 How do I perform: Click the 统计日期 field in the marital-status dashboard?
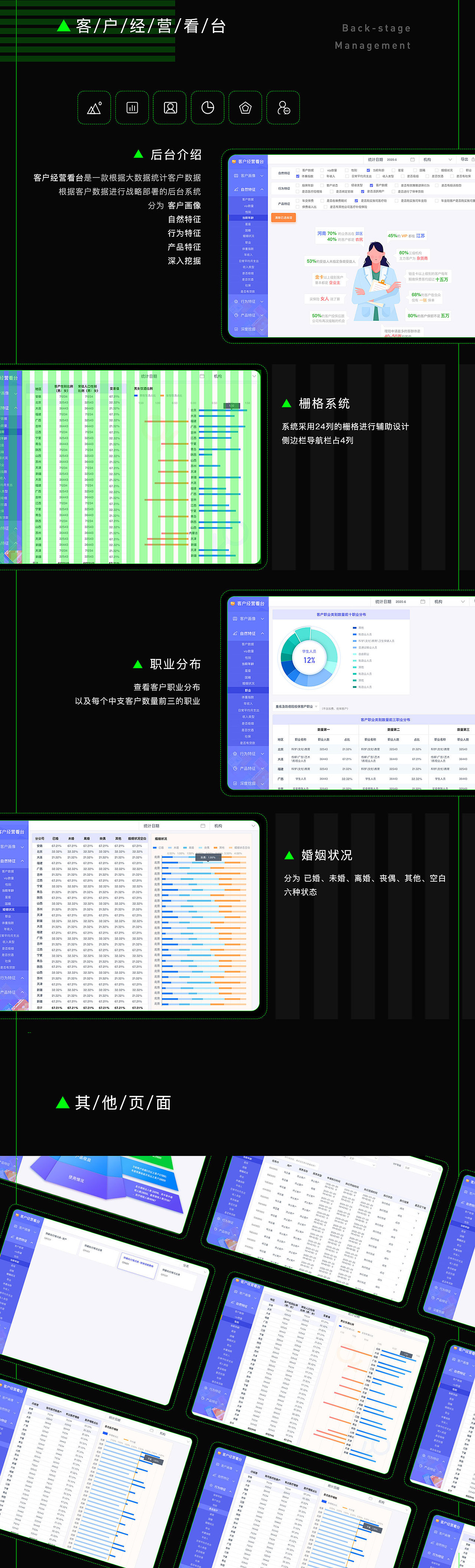[x=174, y=826]
